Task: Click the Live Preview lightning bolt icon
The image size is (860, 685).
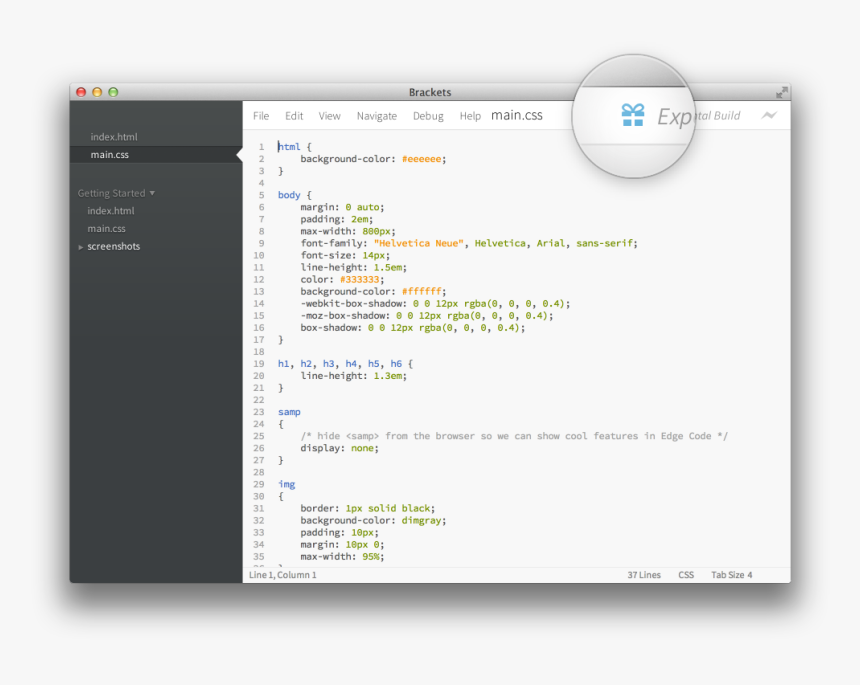Action: coord(769,115)
